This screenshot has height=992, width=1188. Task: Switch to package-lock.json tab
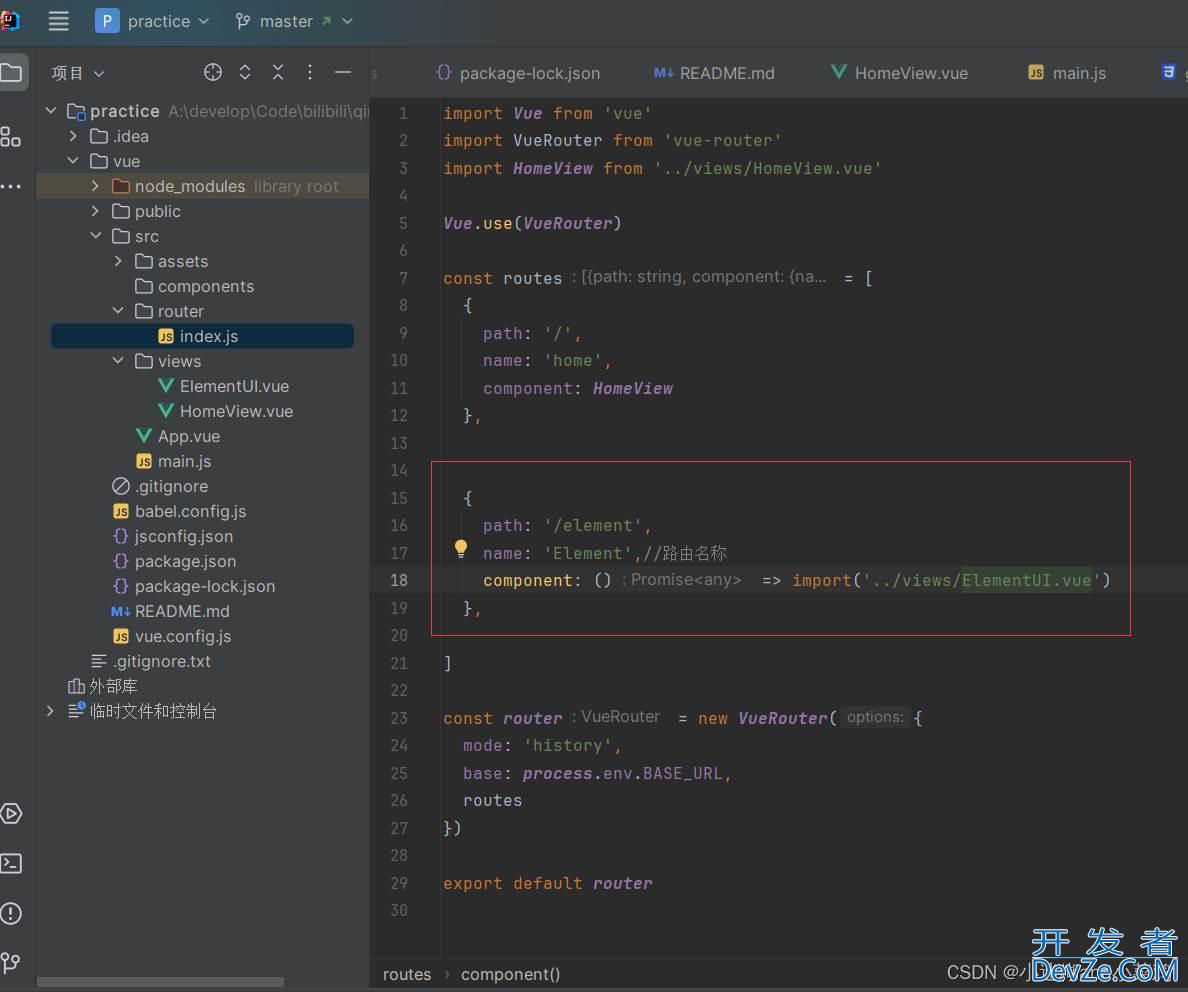[x=518, y=74]
